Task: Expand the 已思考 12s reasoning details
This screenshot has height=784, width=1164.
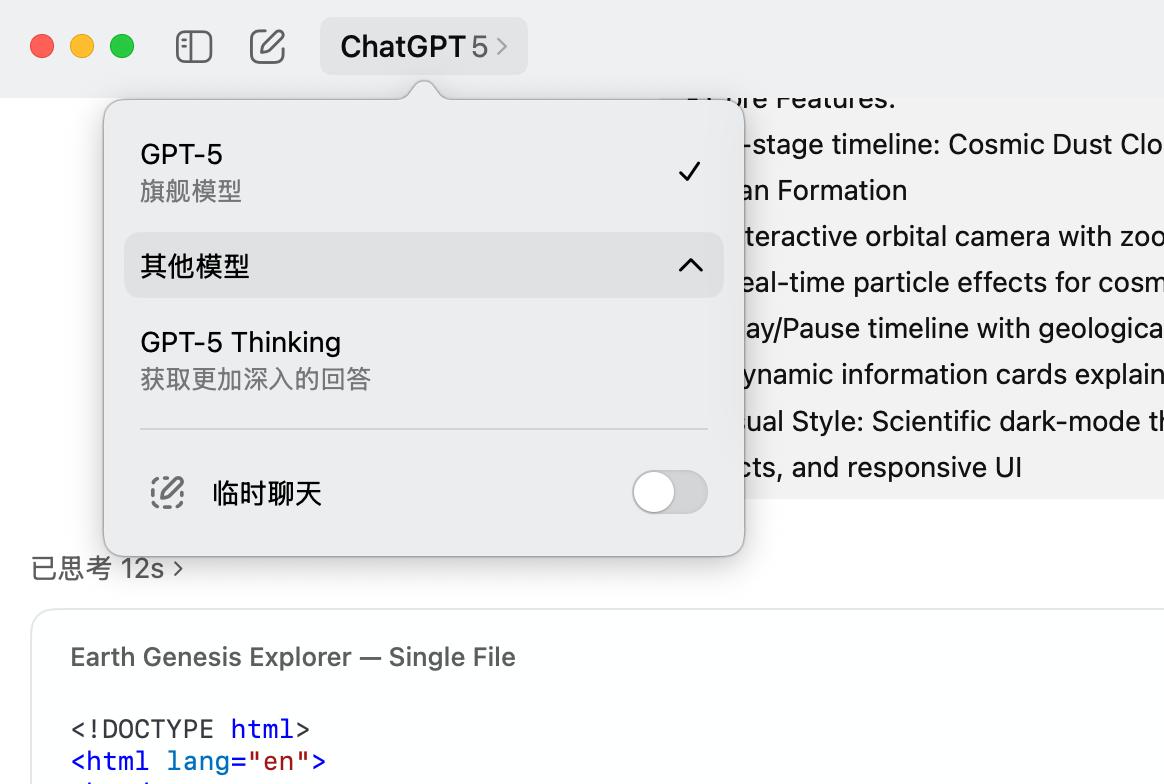Action: (107, 569)
